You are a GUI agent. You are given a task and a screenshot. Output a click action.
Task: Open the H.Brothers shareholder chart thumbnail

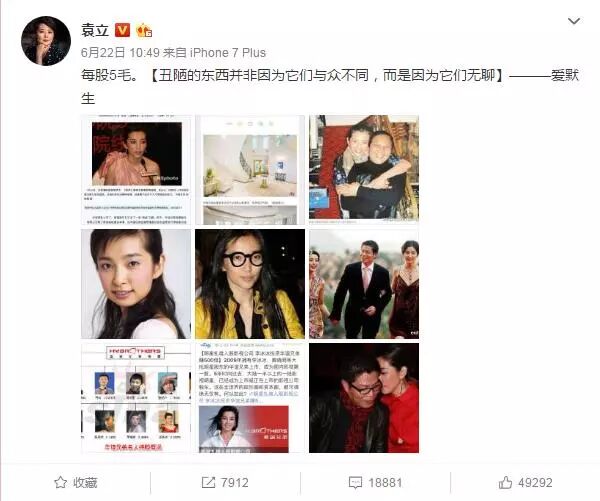tap(136, 398)
